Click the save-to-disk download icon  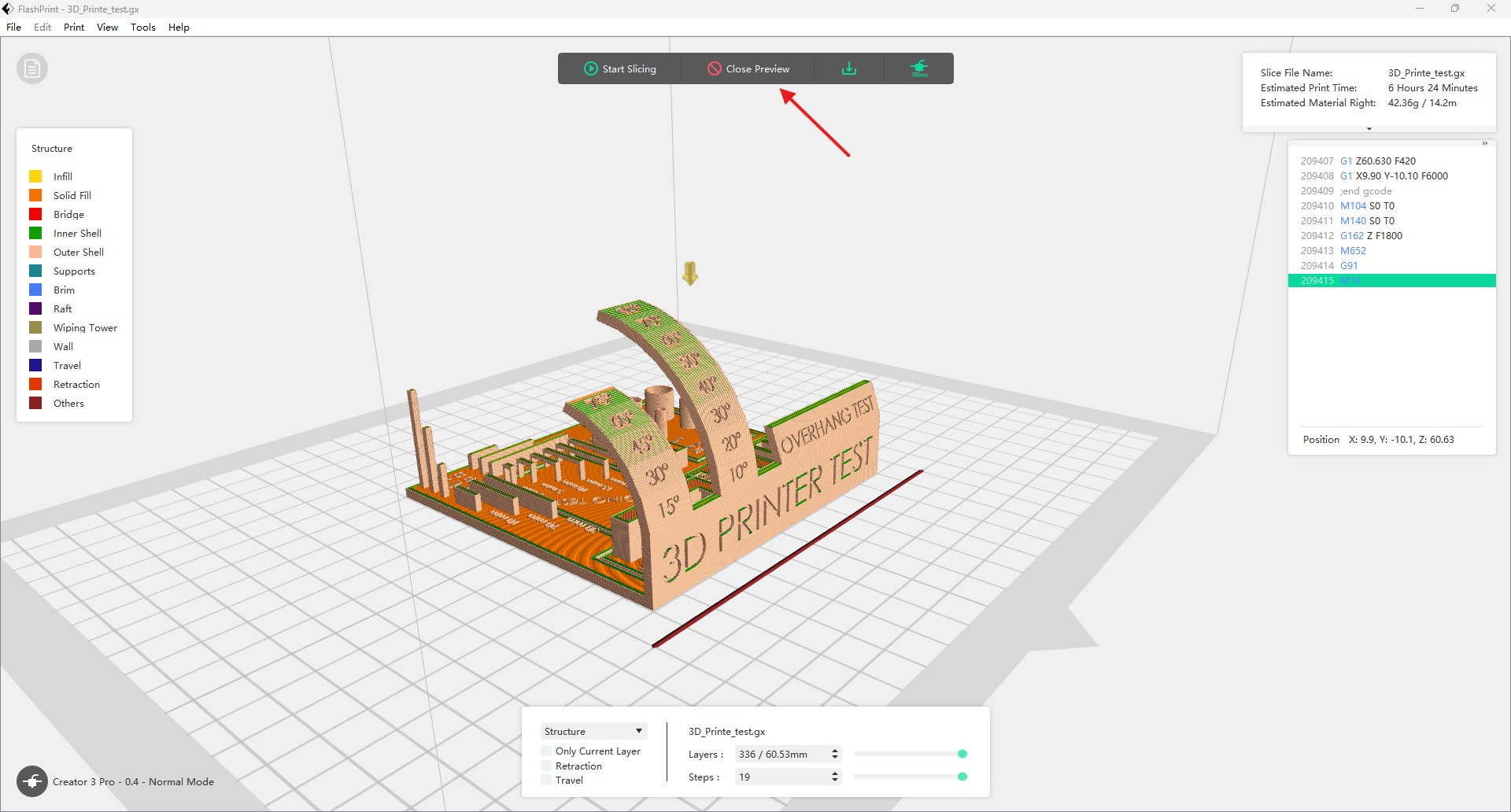(x=848, y=68)
